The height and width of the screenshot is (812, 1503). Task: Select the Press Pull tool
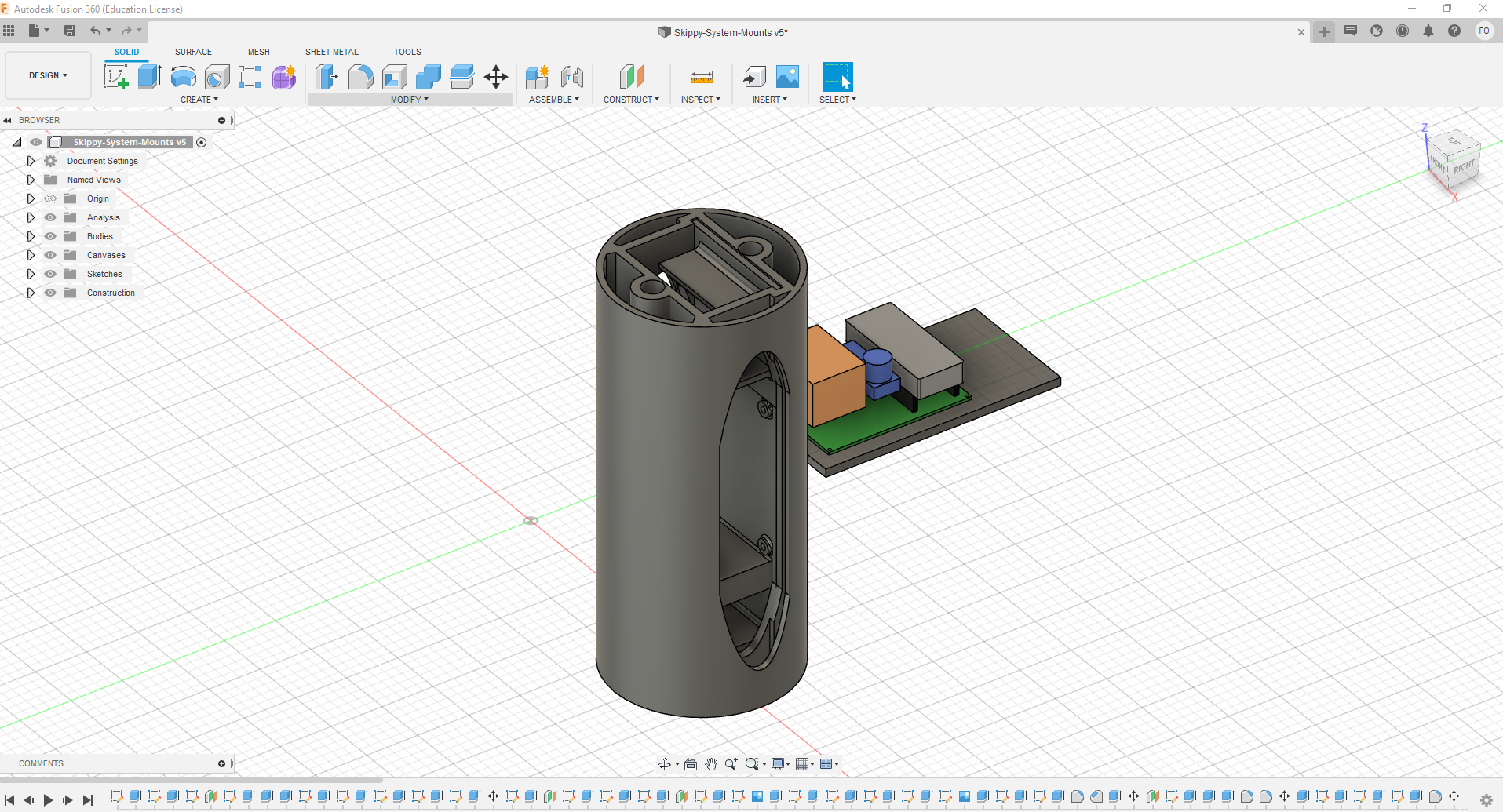point(327,77)
